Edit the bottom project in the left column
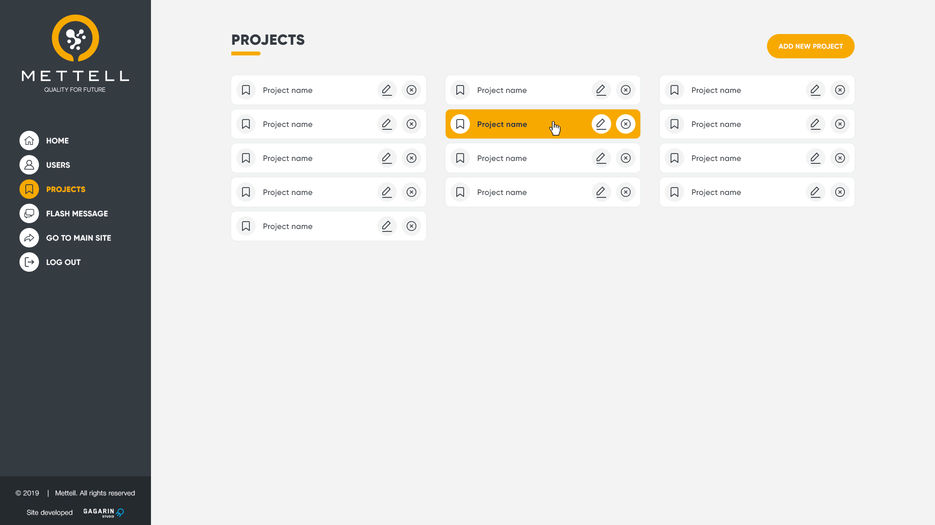 tap(386, 226)
